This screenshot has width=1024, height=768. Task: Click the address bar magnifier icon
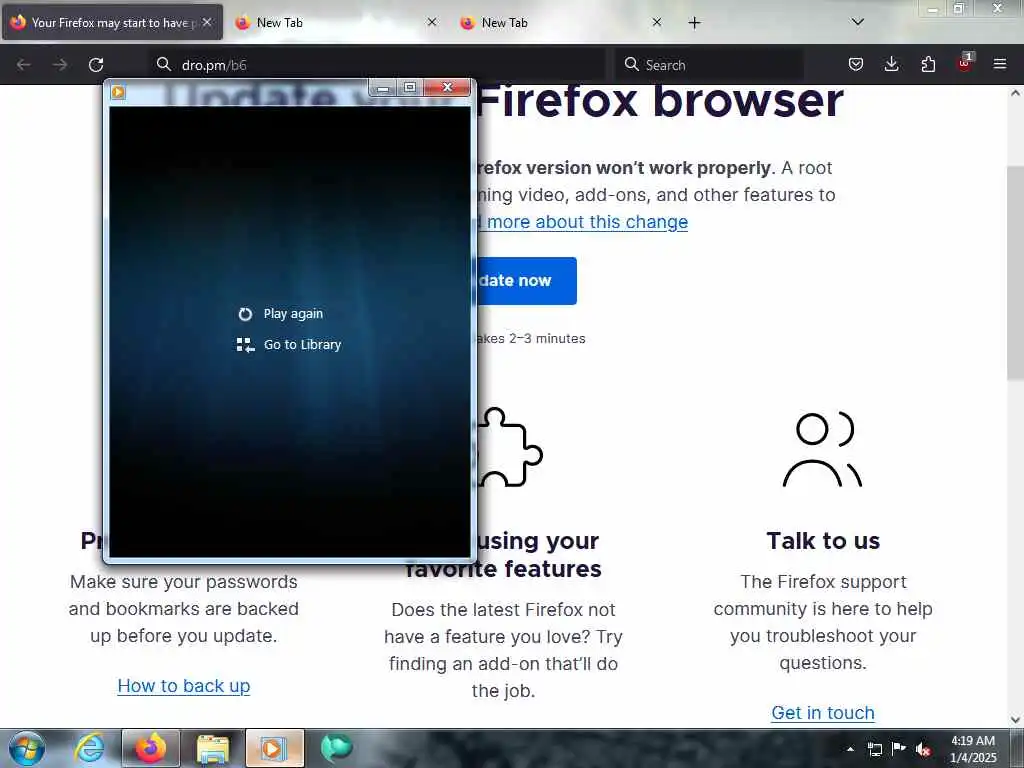(164, 64)
